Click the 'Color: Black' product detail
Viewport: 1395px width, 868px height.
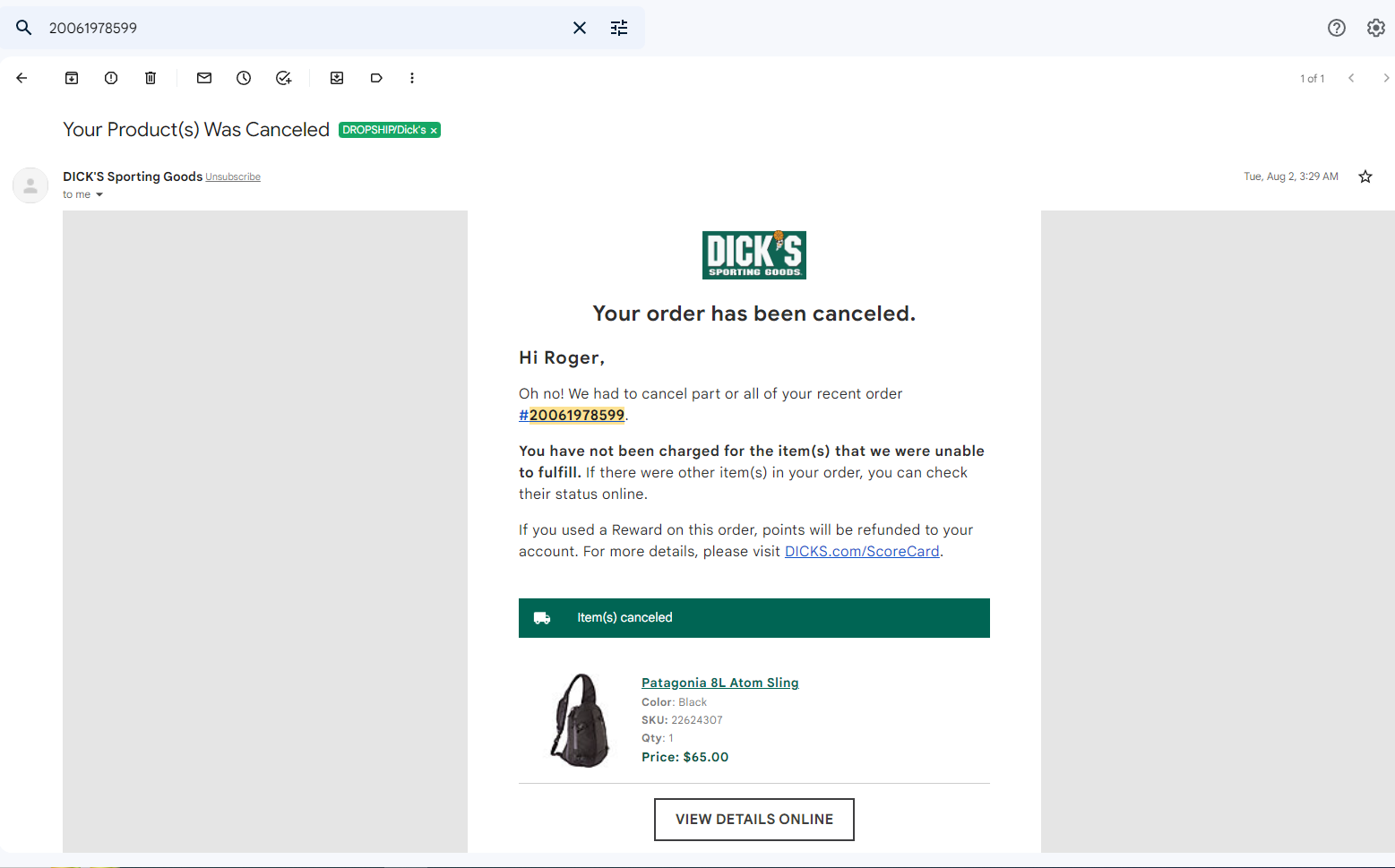coord(674,702)
